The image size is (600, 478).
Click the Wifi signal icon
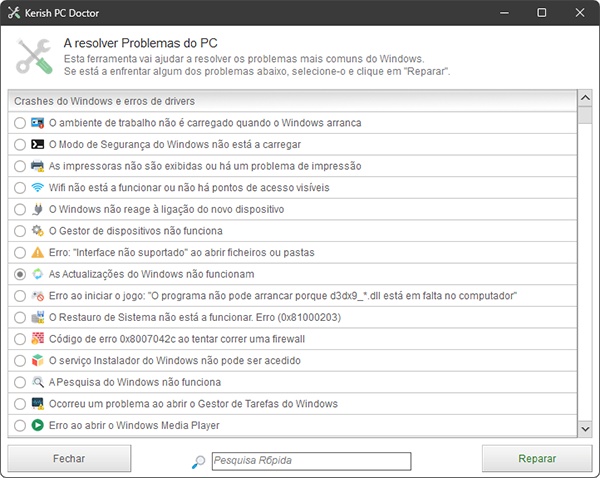(38, 188)
